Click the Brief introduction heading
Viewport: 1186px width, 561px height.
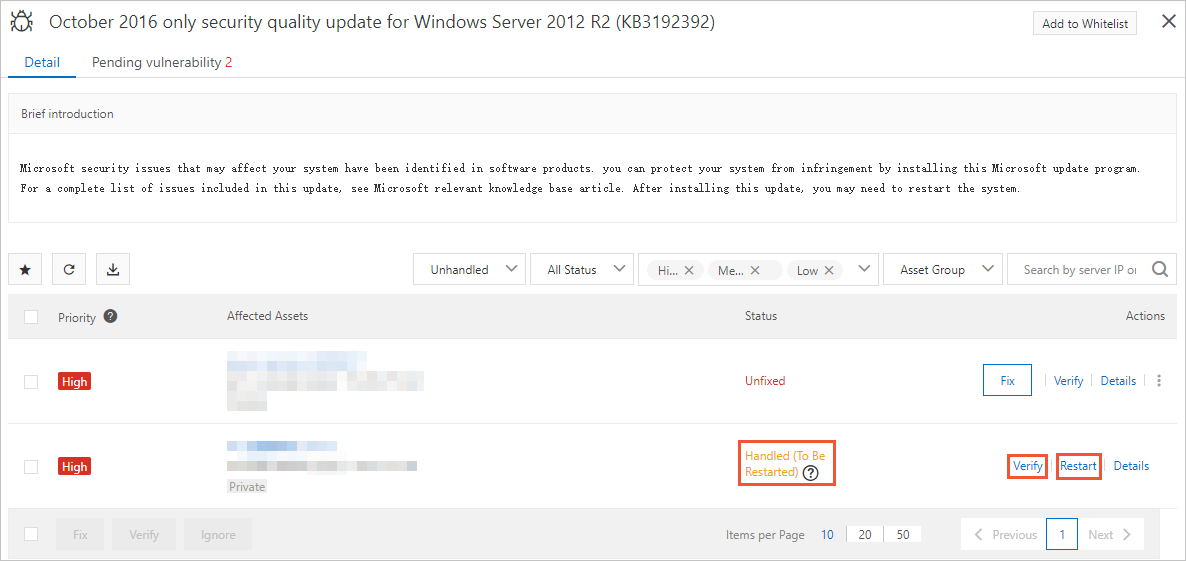(x=67, y=114)
